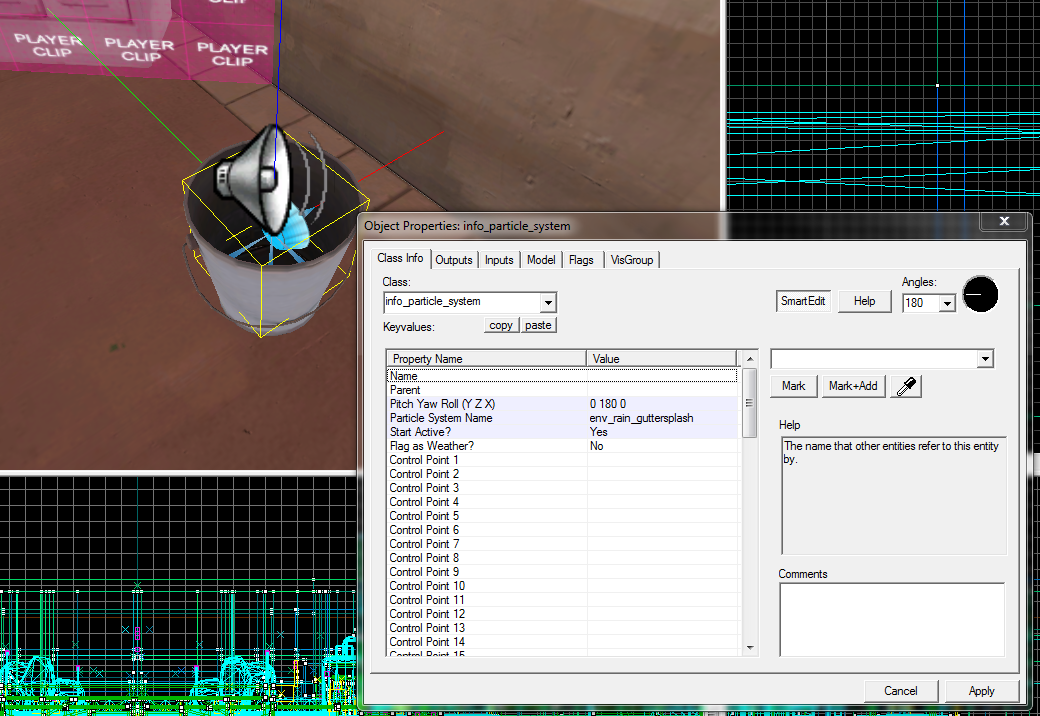Select the Control Point 2 row
The image size is (1040, 716).
[x=562, y=474]
